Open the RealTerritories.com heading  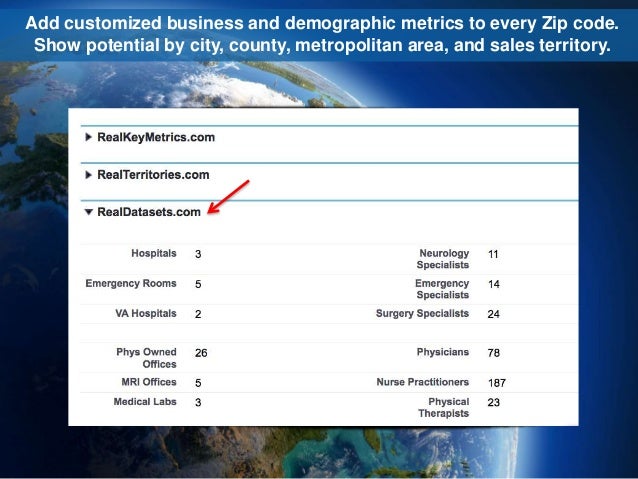[x=153, y=175]
